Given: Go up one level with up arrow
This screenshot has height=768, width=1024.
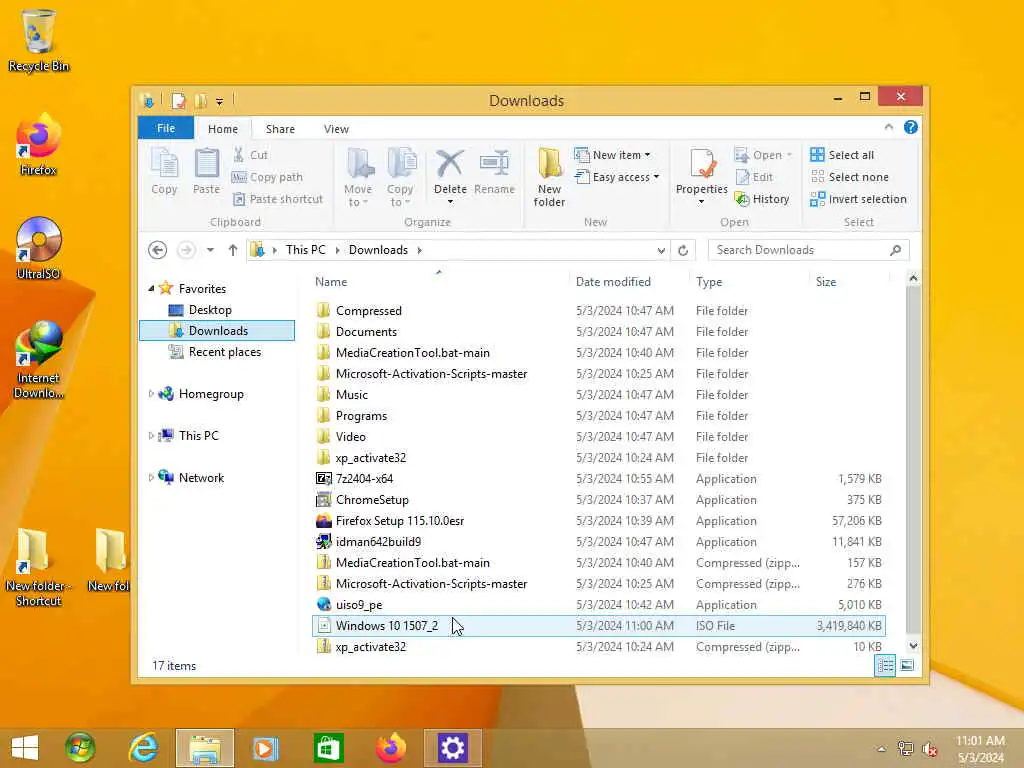Looking at the screenshot, I should (x=232, y=250).
